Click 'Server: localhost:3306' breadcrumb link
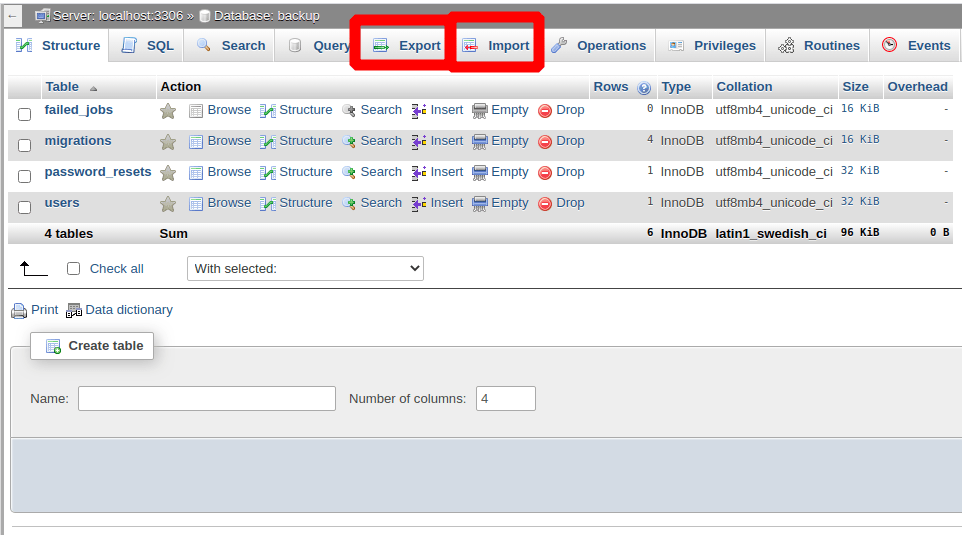Screen dimensions: 962x535 [x=118, y=16]
